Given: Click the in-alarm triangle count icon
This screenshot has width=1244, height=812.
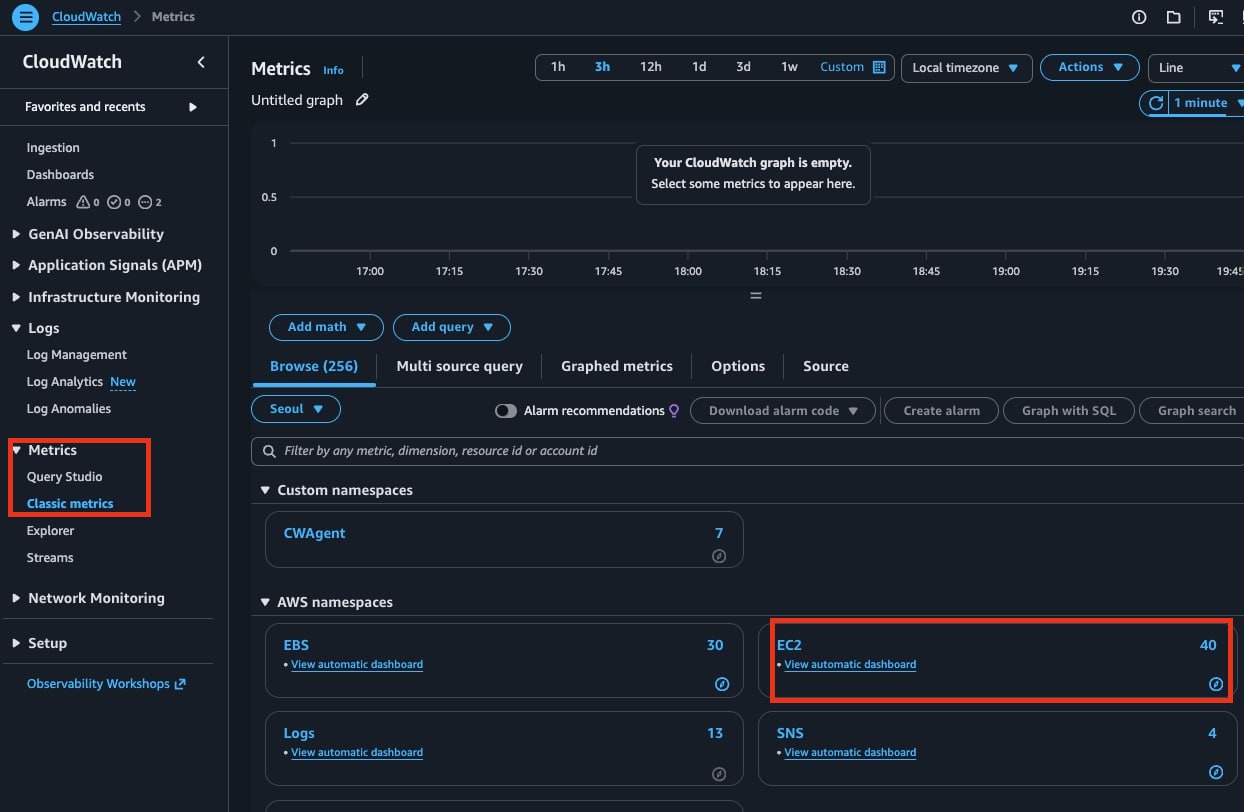Looking at the screenshot, I should [83, 202].
